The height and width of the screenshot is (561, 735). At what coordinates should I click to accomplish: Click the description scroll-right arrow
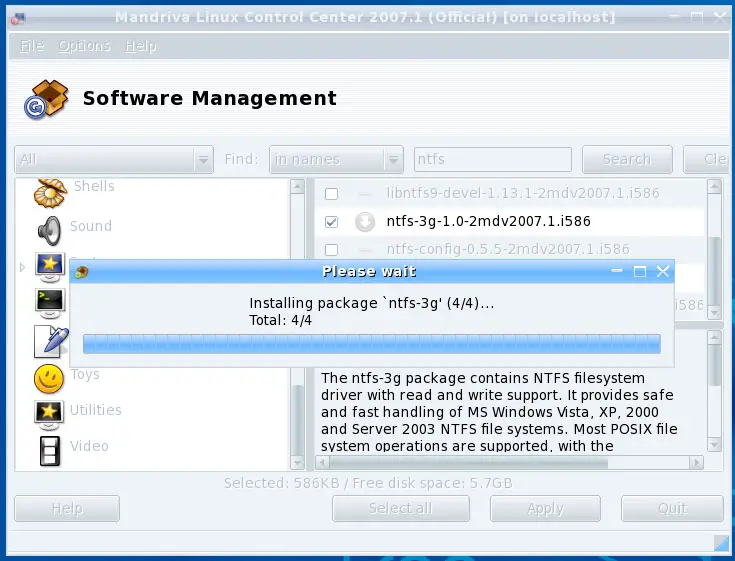click(697, 463)
